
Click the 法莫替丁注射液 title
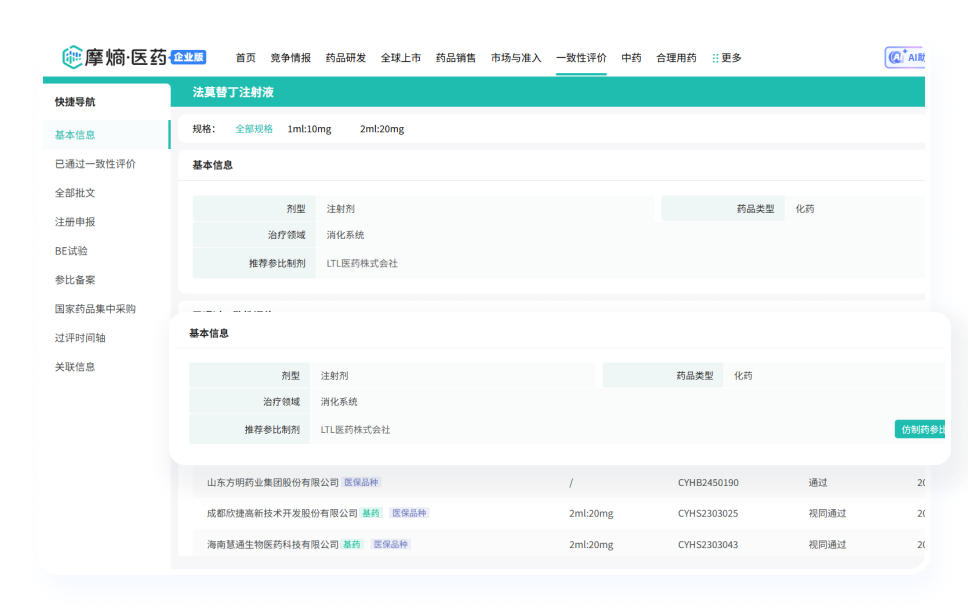(x=233, y=92)
